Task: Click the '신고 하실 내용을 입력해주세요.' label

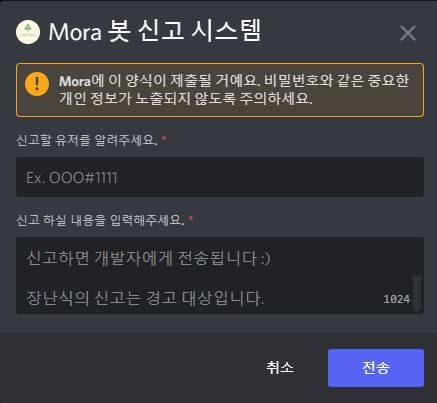Action: (100, 220)
